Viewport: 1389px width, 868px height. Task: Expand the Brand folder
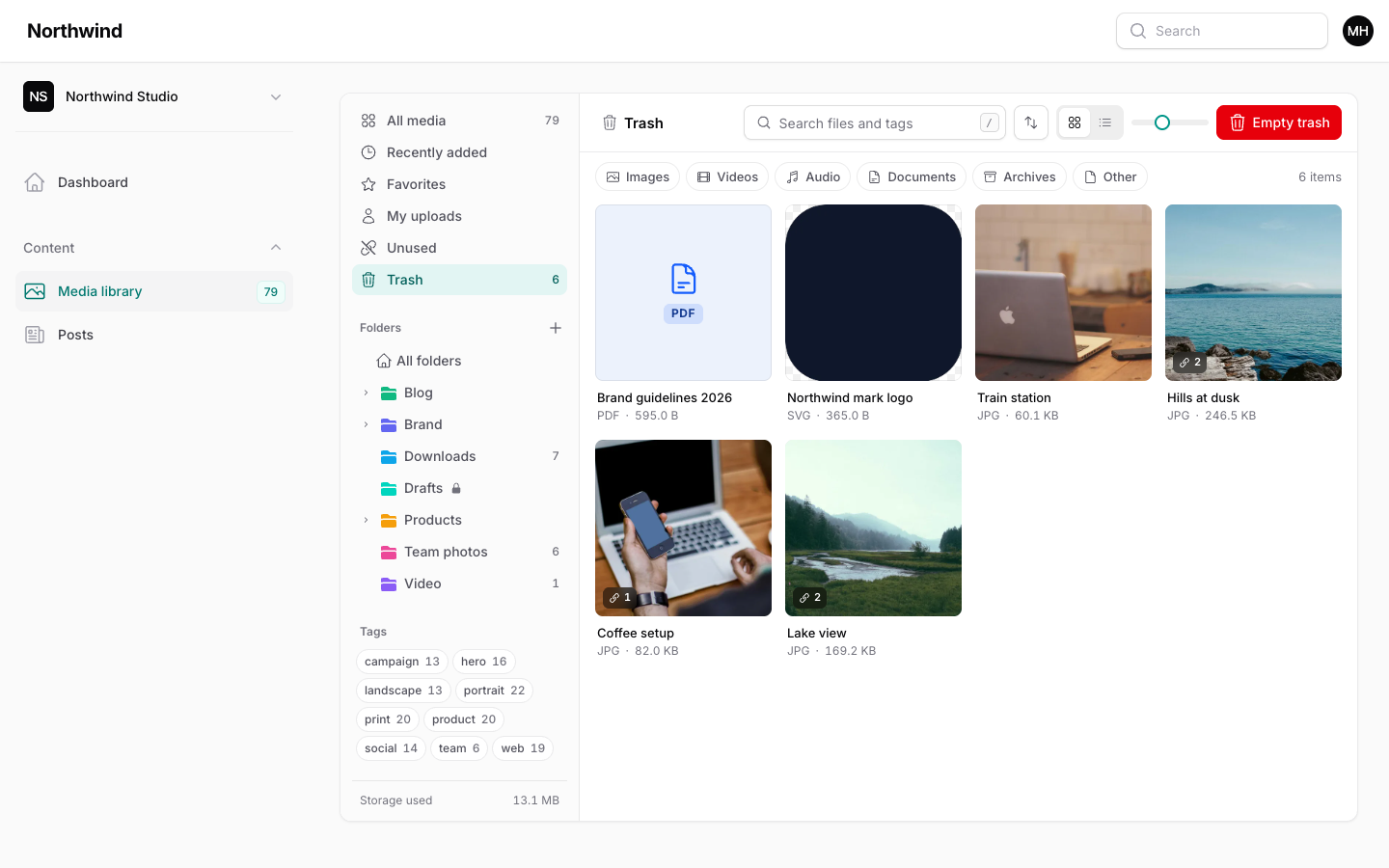click(366, 424)
